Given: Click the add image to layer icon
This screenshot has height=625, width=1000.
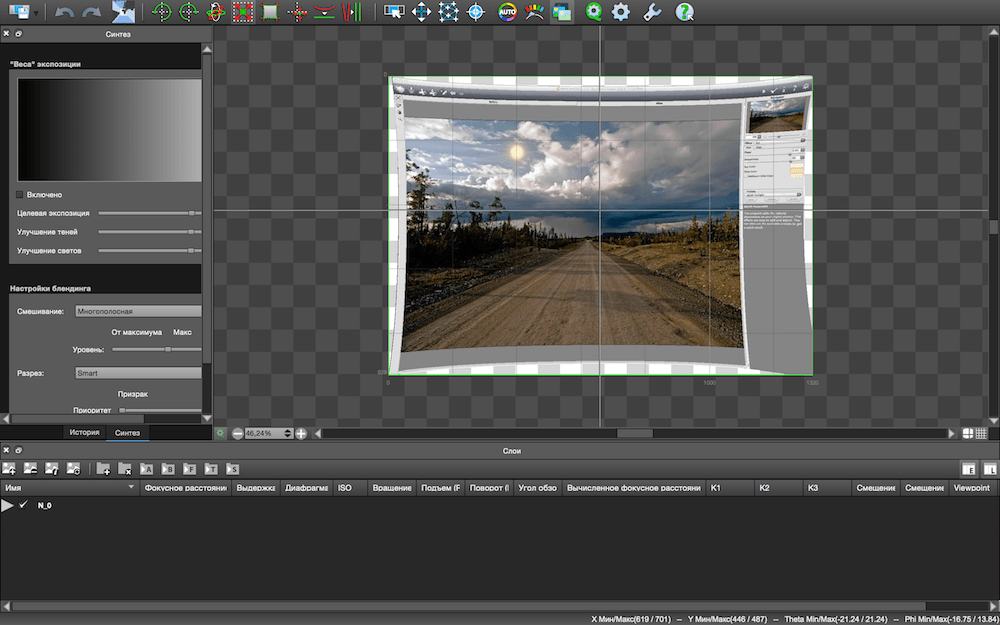Looking at the screenshot, I should coord(9,469).
